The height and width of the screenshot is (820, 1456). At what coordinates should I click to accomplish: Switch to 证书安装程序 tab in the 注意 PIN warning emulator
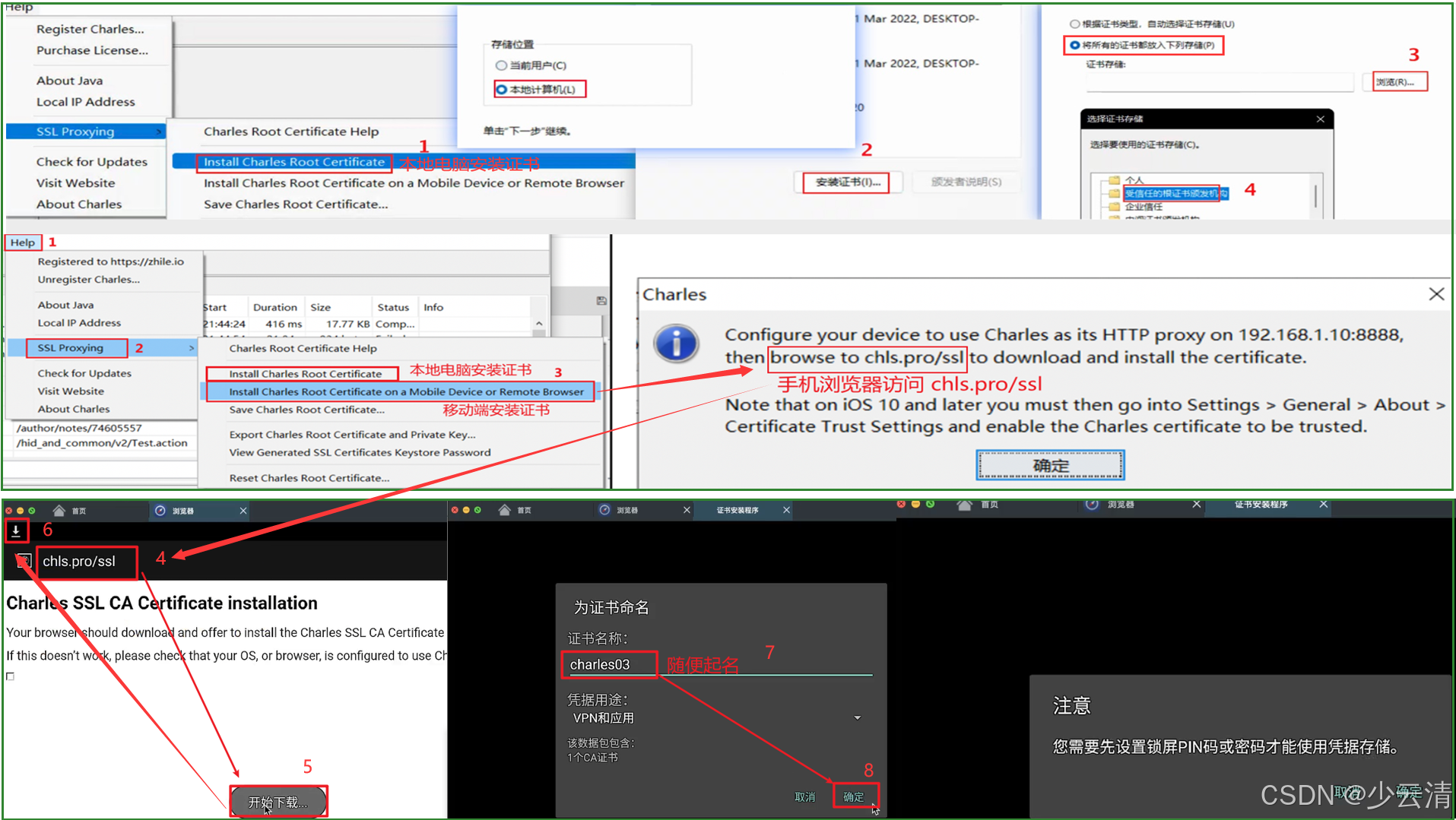click(x=1261, y=505)
